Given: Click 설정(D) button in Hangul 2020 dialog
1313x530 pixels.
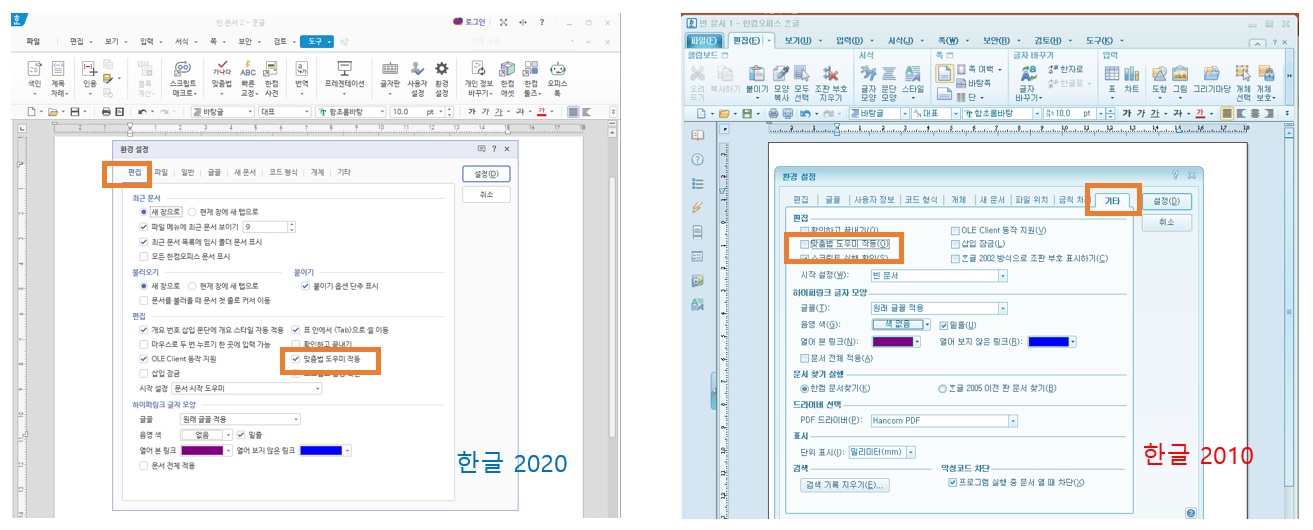Looking at the screenshot, I should (x=487, y=174).
